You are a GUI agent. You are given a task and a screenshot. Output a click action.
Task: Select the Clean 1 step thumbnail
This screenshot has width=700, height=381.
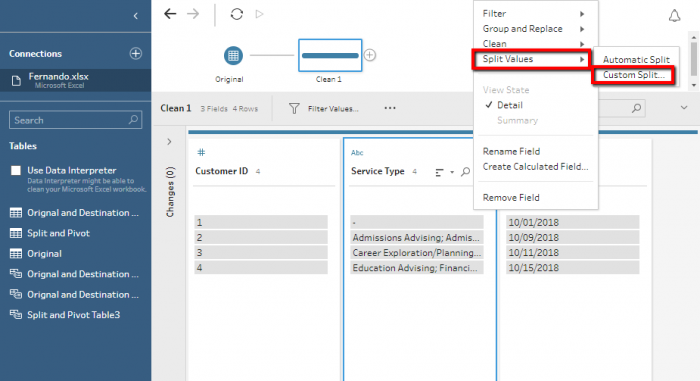tap(330, 55)
